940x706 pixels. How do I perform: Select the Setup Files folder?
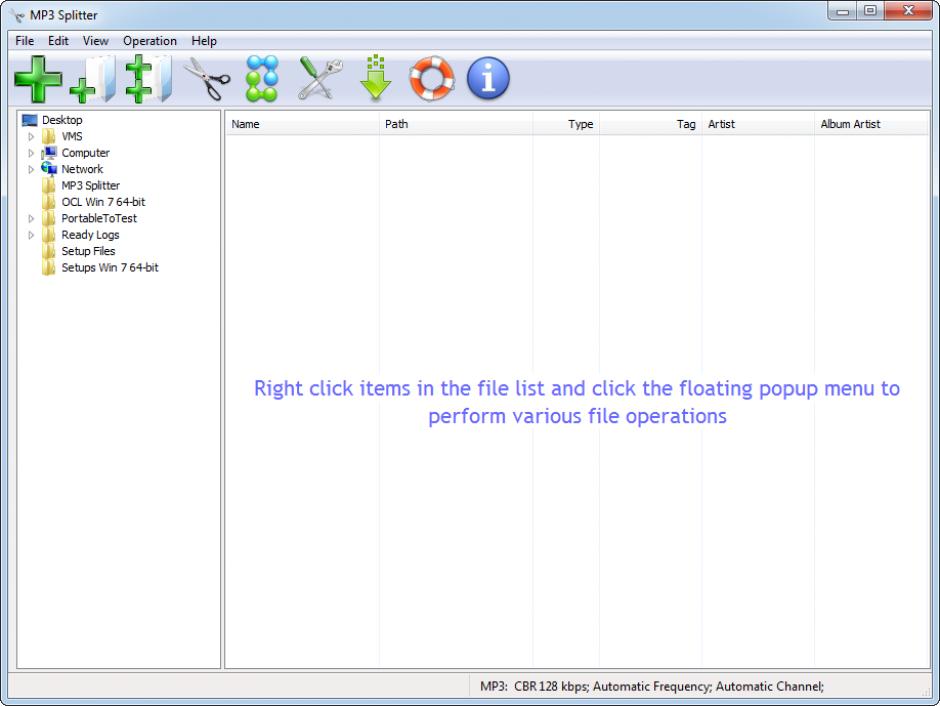[88, 251]
